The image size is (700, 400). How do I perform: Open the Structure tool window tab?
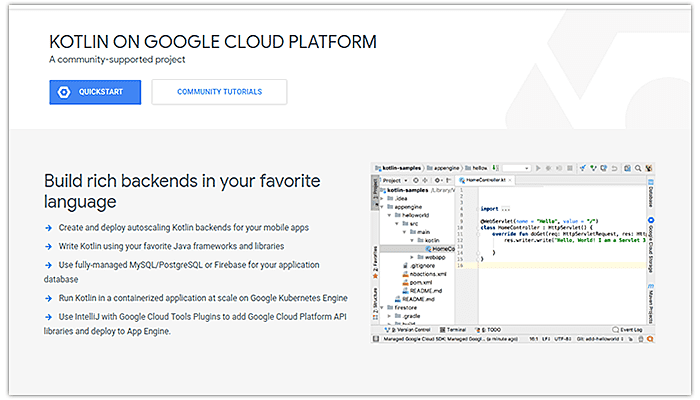[375, 303]
